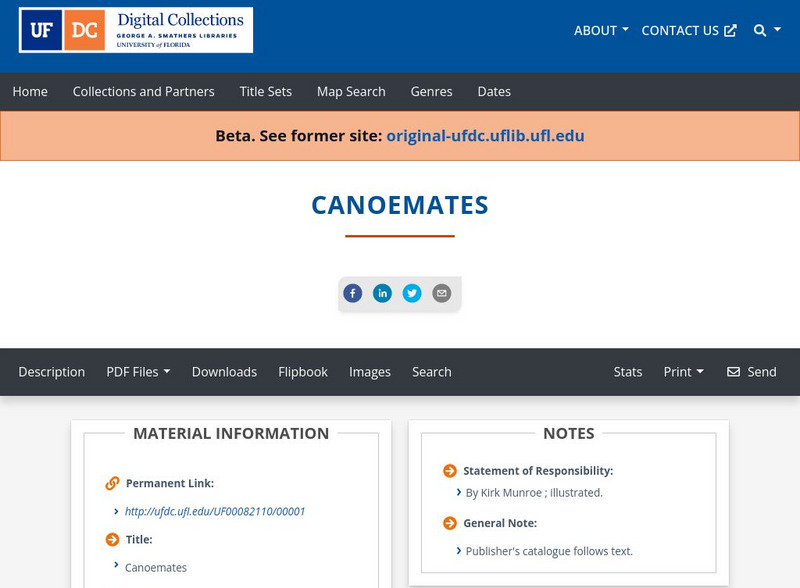The image size is (800, 588).
Task: Open permanent link ufdc.ufl.edu/UF00082110/00001
Action: (215, 511)
